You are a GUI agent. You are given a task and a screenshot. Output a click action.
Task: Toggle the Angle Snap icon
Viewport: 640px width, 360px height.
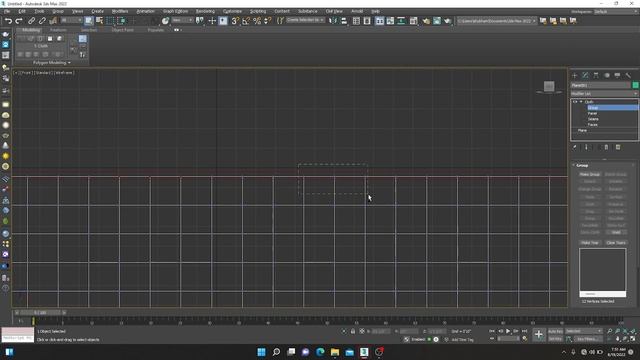click(x=246, y=21)
